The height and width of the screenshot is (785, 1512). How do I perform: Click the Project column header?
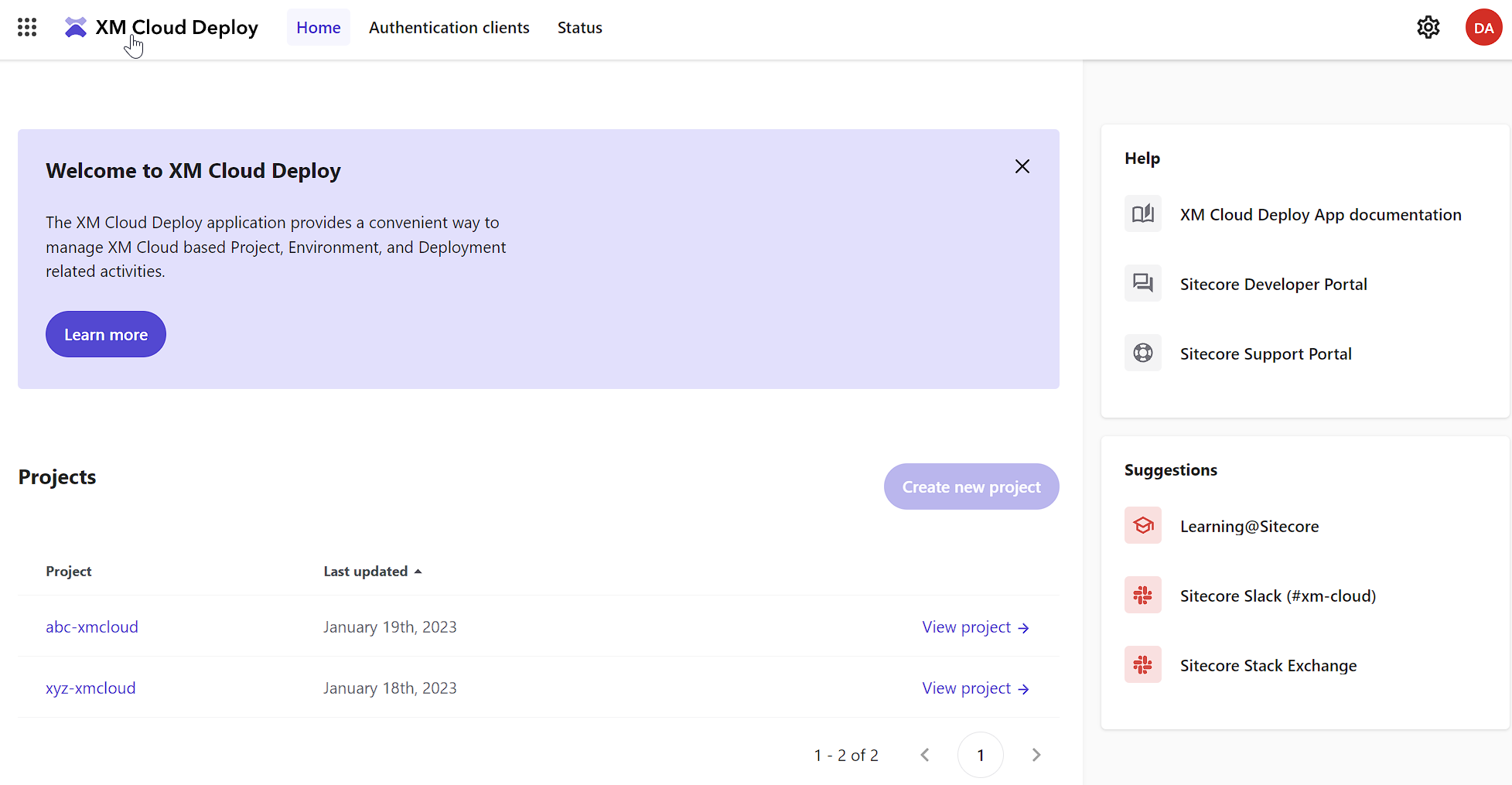[68, 571]
